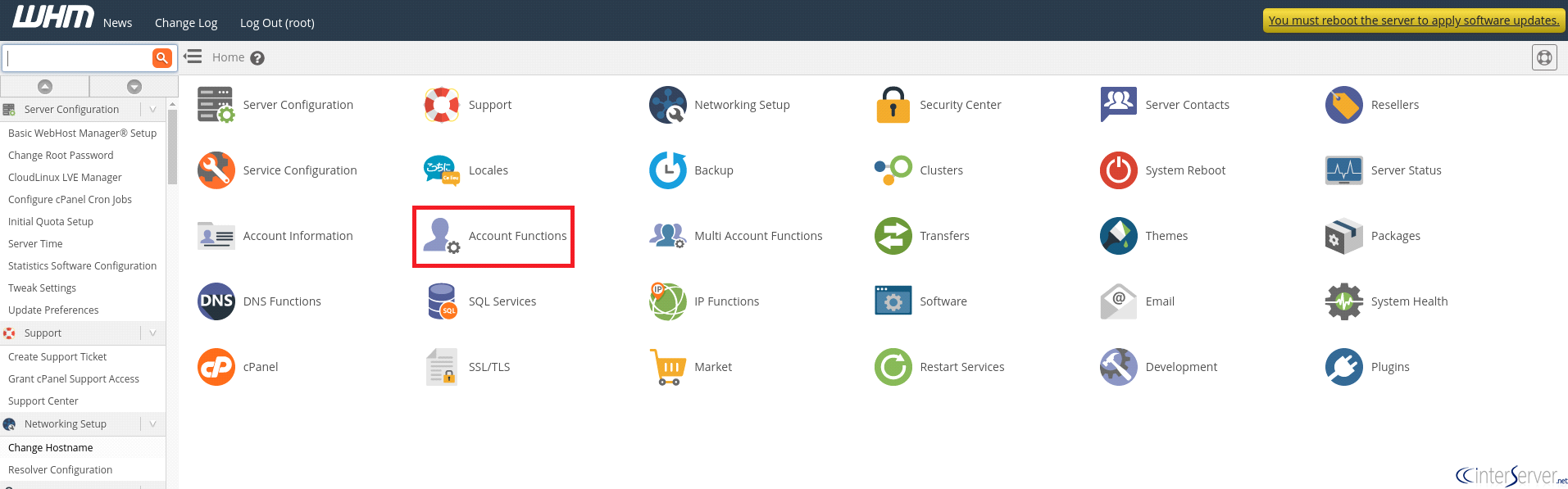1568x489 pixels.
Task: Open Create Support Ticket in sidebar
Action: pyautogui.click(x=57, y=357)
